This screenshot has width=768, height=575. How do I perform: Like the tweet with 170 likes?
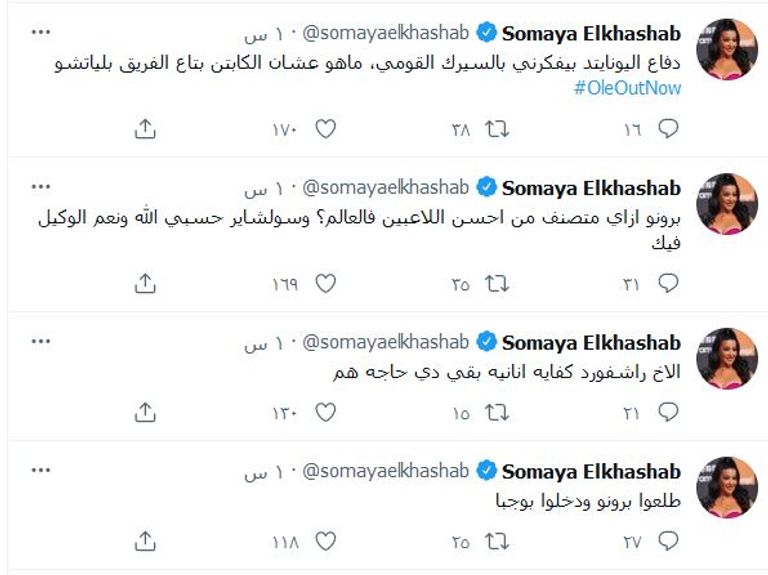click(x=324, y=129)
